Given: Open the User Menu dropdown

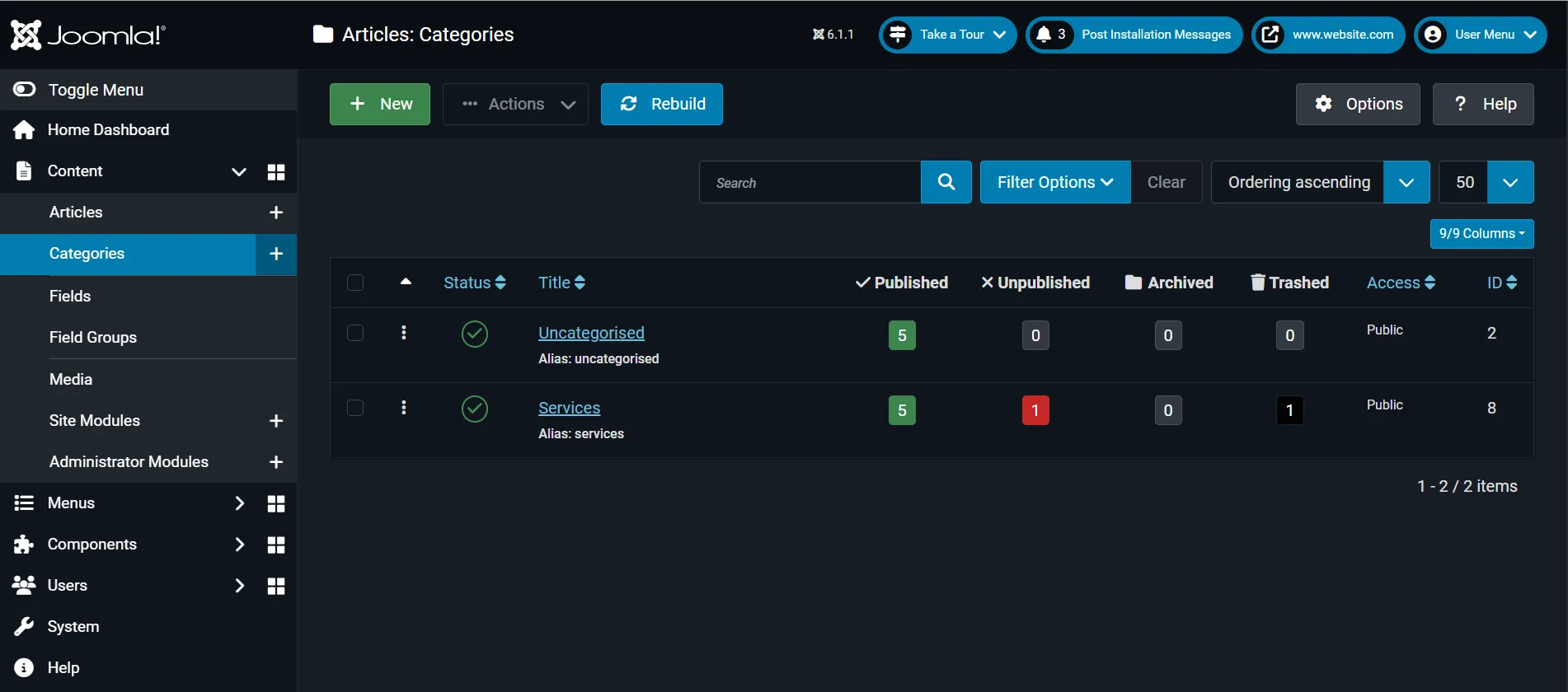Looking at the screenshot, I should 1481,35.
